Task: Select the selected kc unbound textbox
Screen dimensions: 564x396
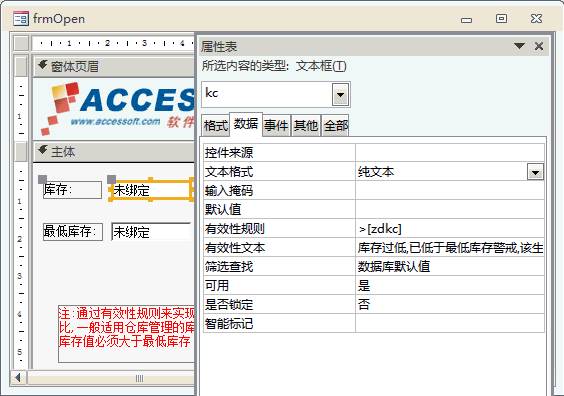Action: pyautogui.click(x=151, y=190)
